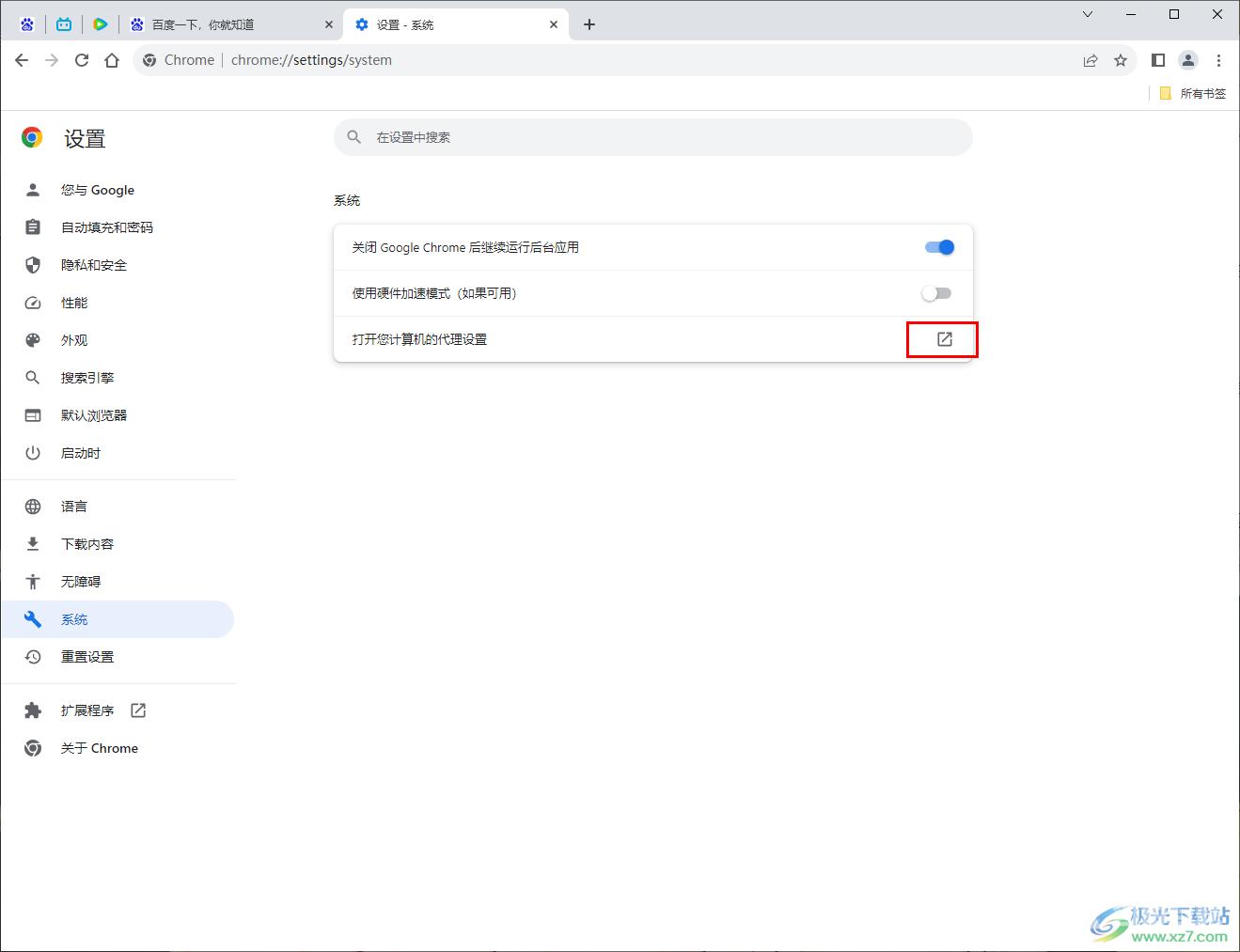Screen dimensions: 1240x952
Task: Open 无障碍 settings section
Action: pyautogui.click(x=118, y=582)
